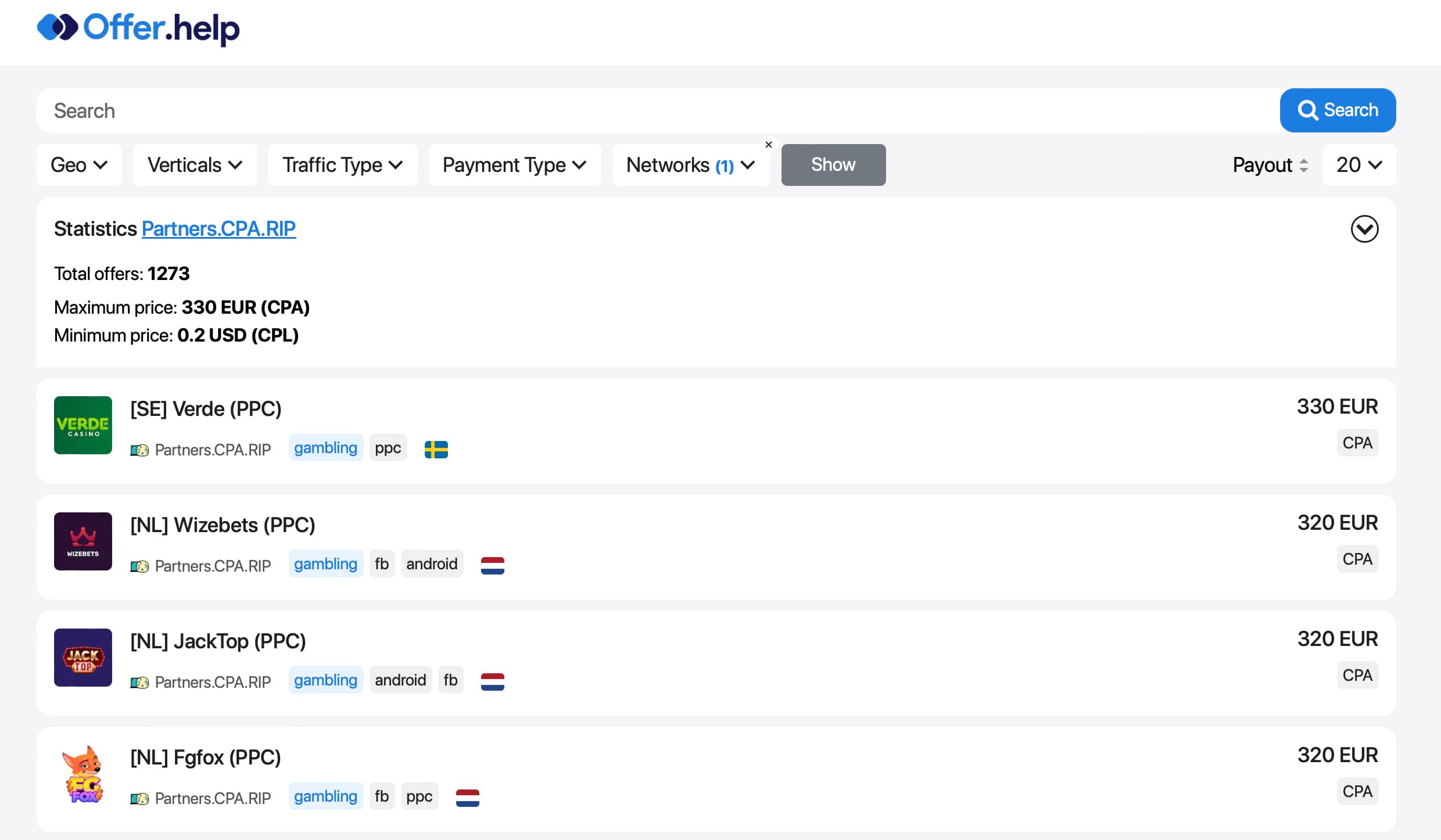Open the 20 per page dropdown
This screenshot has width=1441, height=840.
(1359, 165)
